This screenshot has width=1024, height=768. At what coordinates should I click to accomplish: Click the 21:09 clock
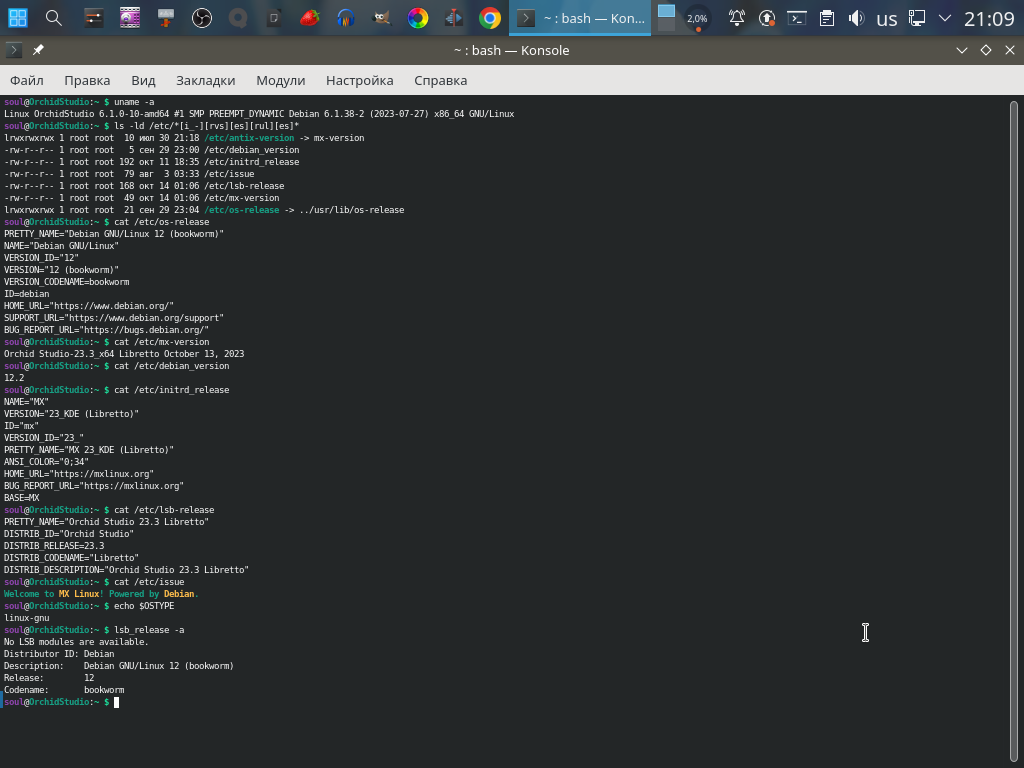tap(989, 18)
